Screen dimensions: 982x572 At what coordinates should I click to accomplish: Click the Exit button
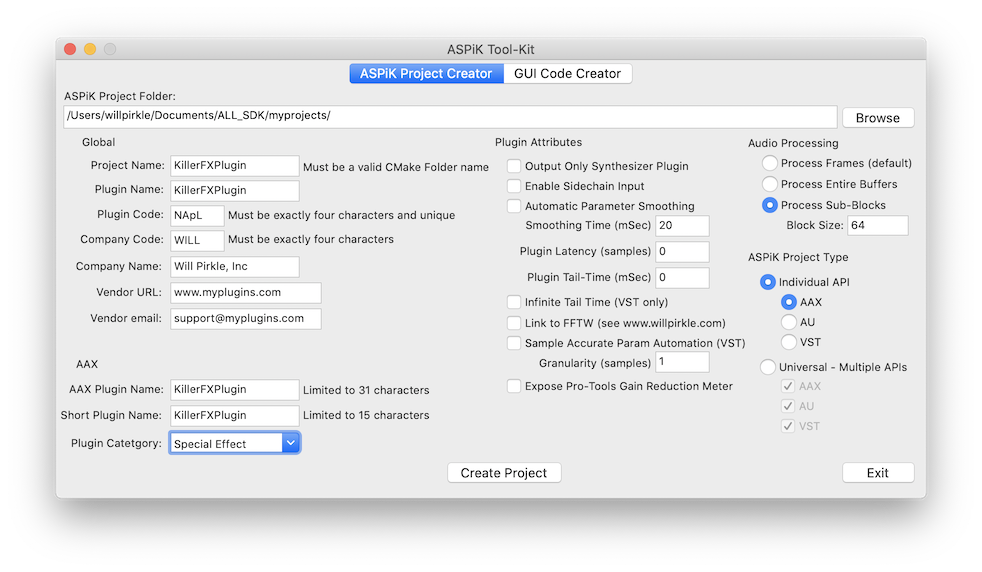877,472
